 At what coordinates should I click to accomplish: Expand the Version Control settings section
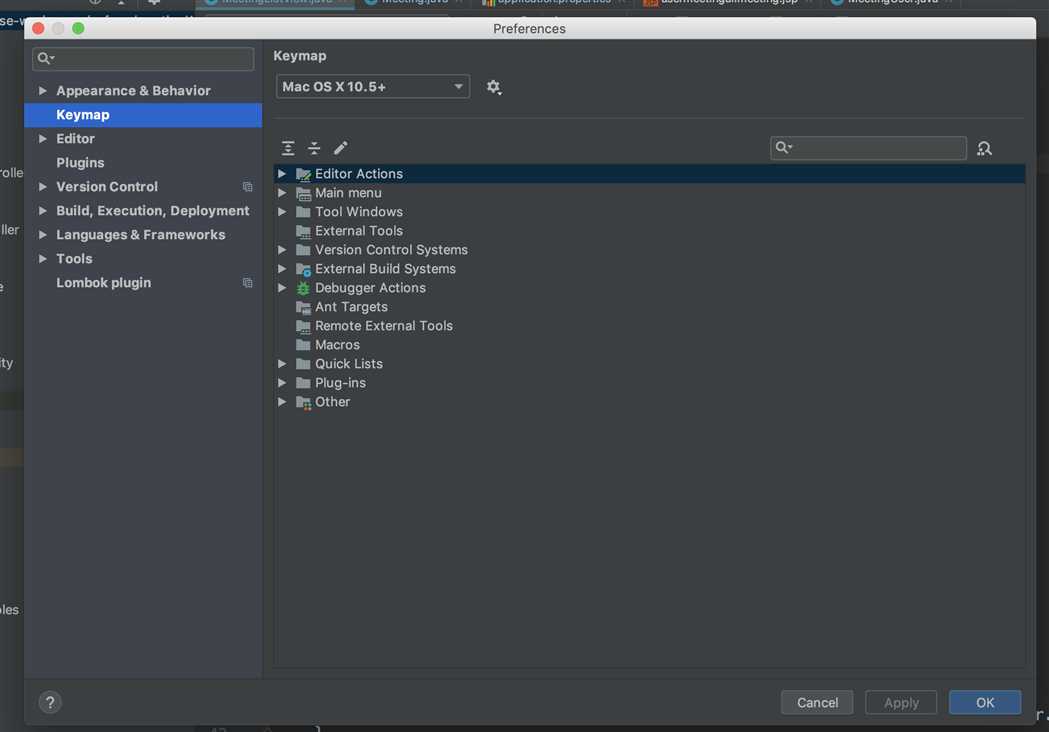coord(42,187)
